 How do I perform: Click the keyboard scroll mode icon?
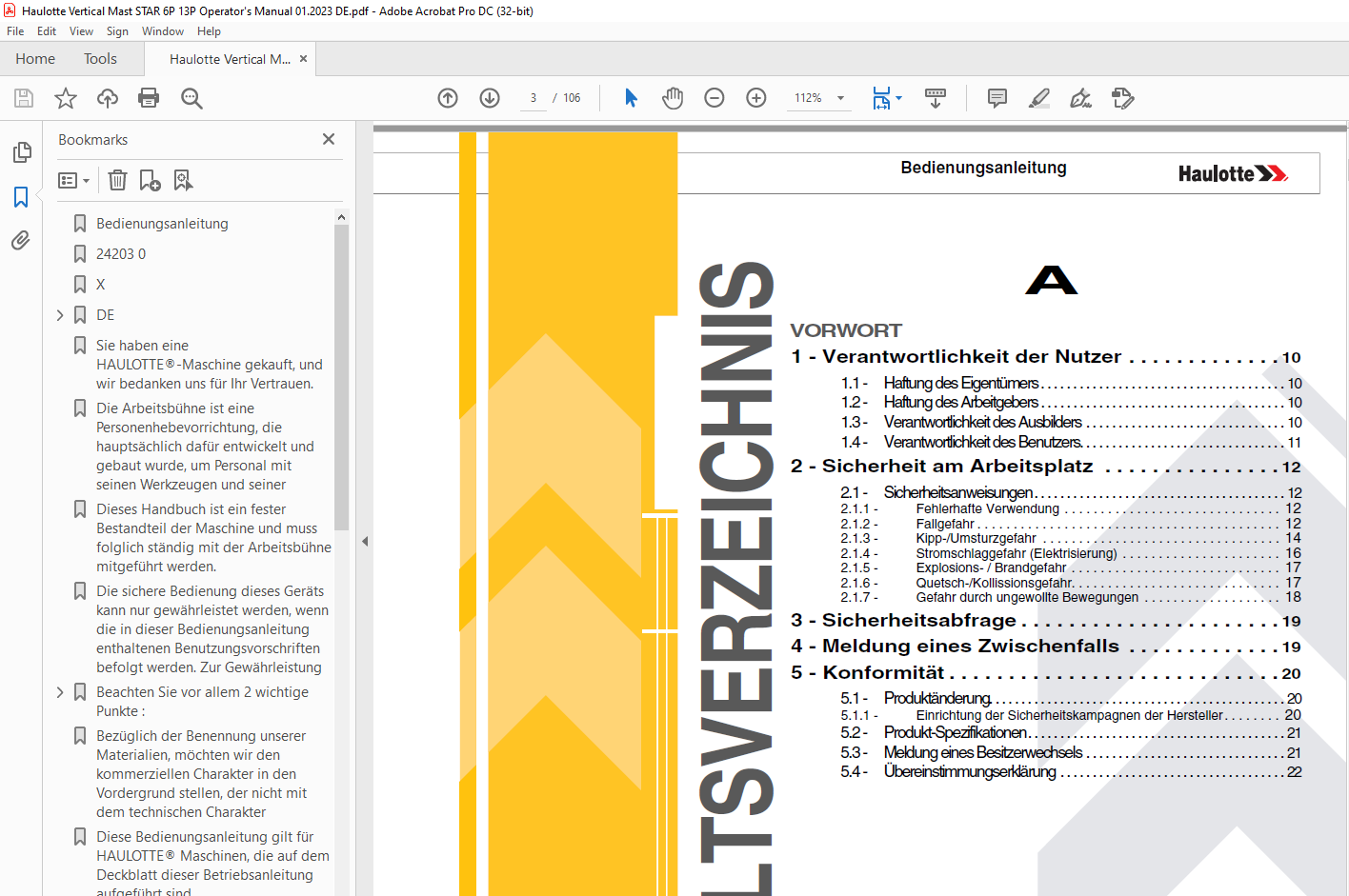[936, 98]
